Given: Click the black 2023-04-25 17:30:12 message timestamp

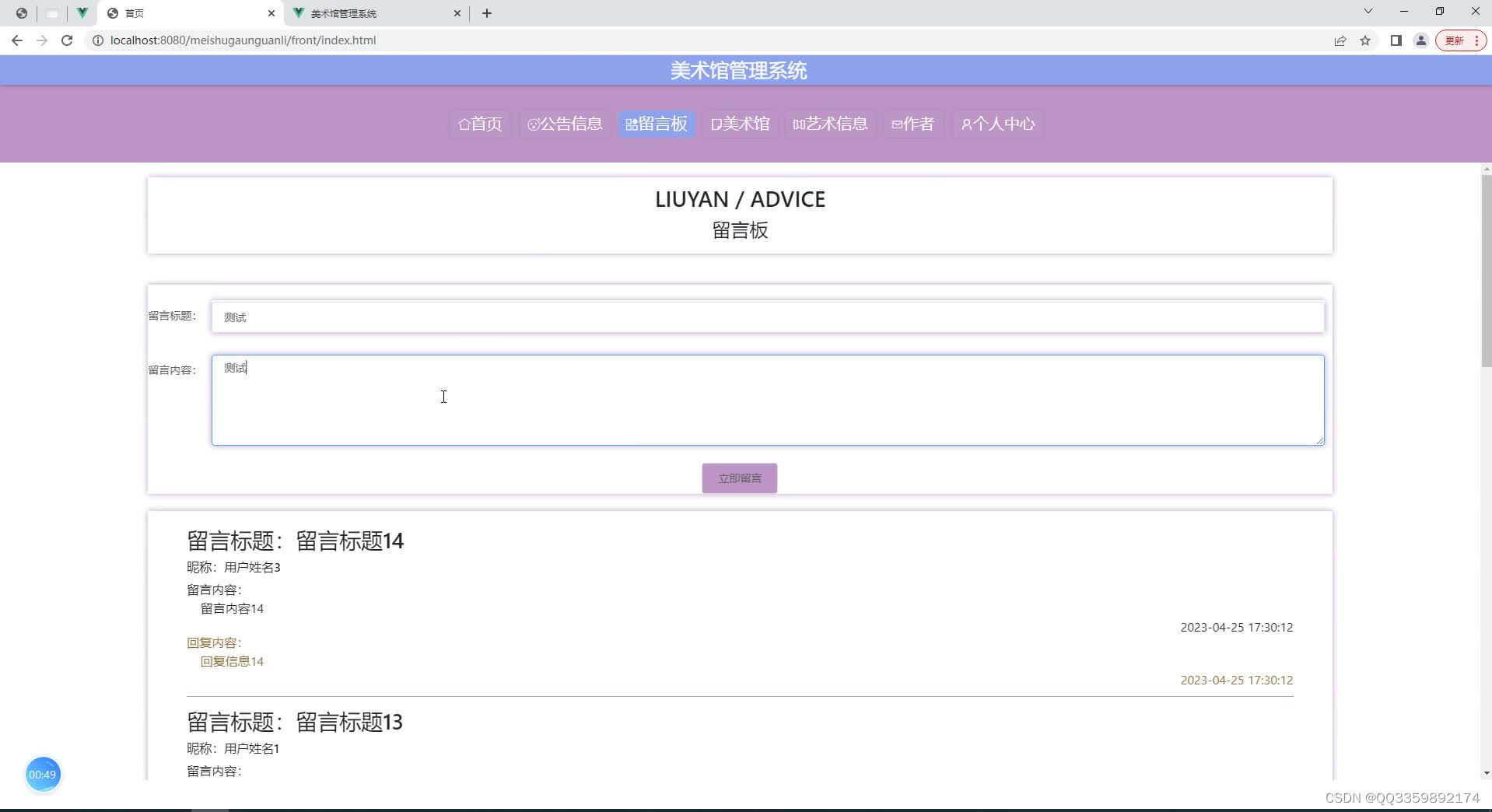Looking at the screenshot, I should tap(1237, 627).
